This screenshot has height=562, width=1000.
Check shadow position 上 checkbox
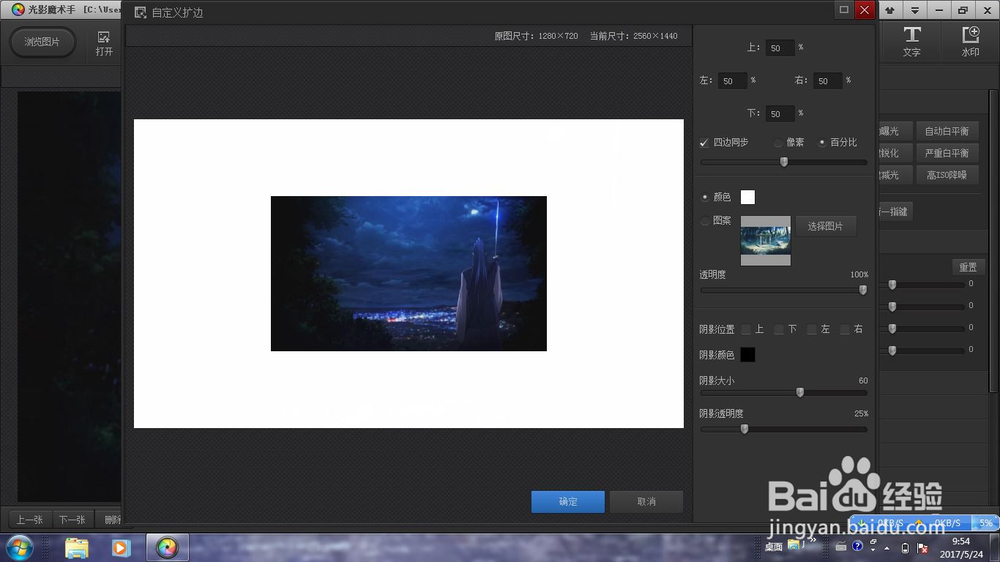(746, 329)
